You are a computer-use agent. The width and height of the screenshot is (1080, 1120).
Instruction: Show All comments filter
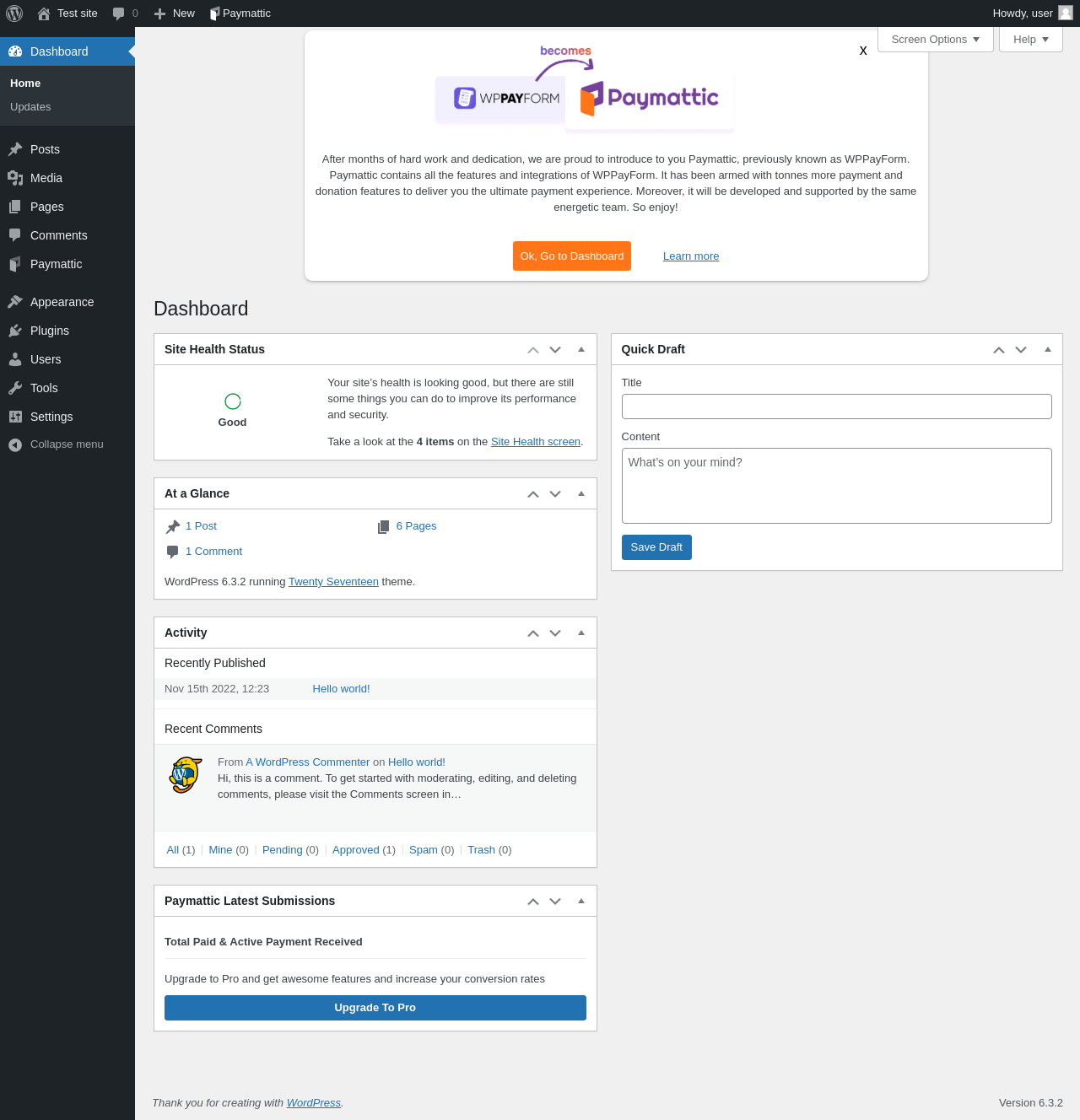173,850
